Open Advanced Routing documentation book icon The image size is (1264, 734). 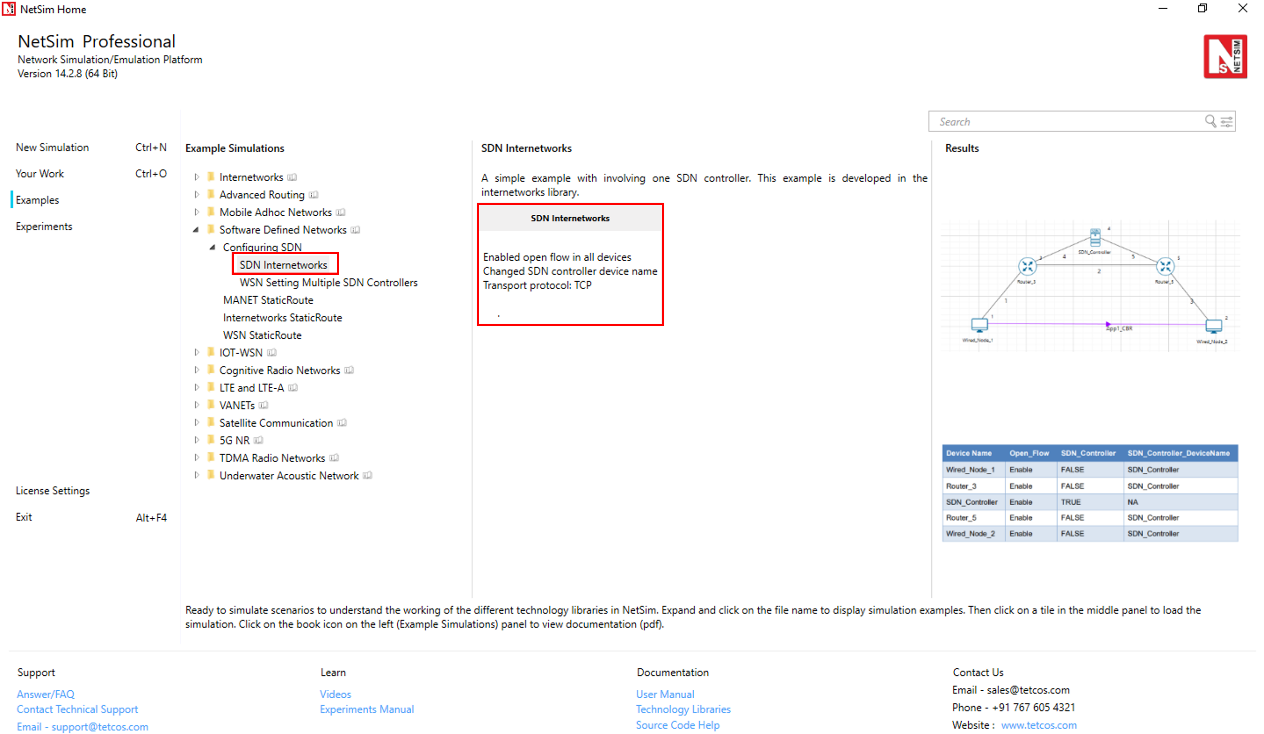[x=314, y=195]
